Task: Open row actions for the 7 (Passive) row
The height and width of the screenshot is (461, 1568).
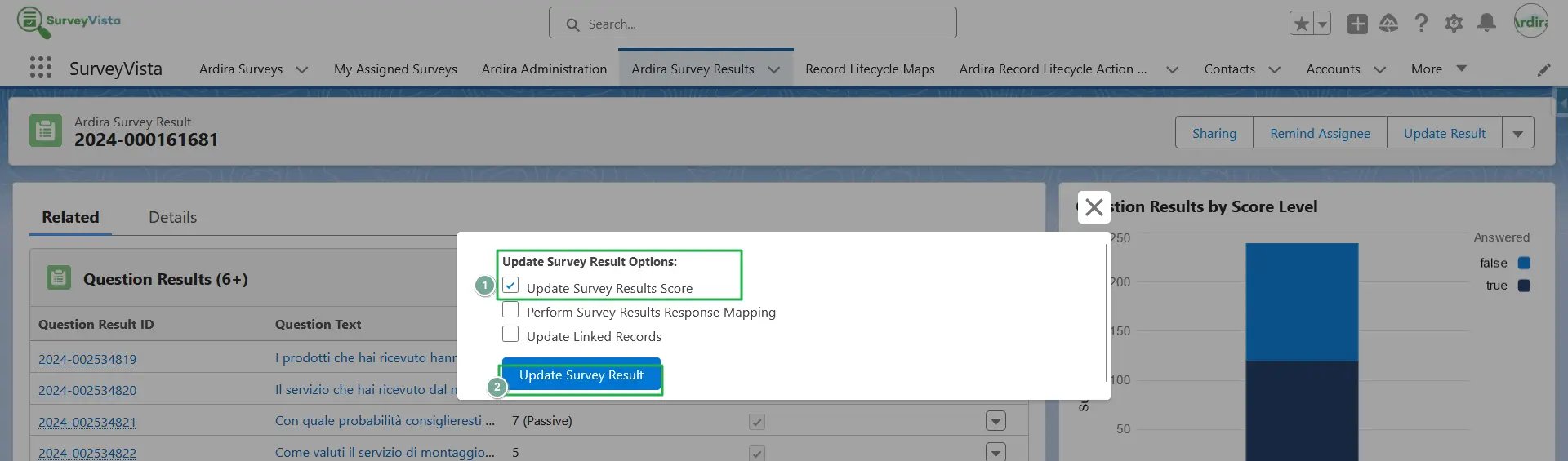Action: pyautogui.click(x=996, y=421)
